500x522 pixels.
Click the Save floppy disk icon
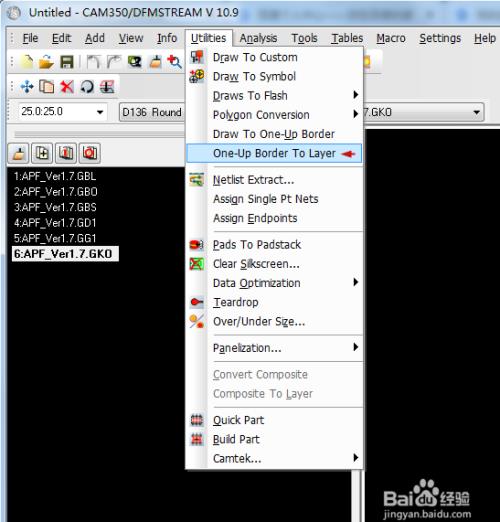point(67,62)
